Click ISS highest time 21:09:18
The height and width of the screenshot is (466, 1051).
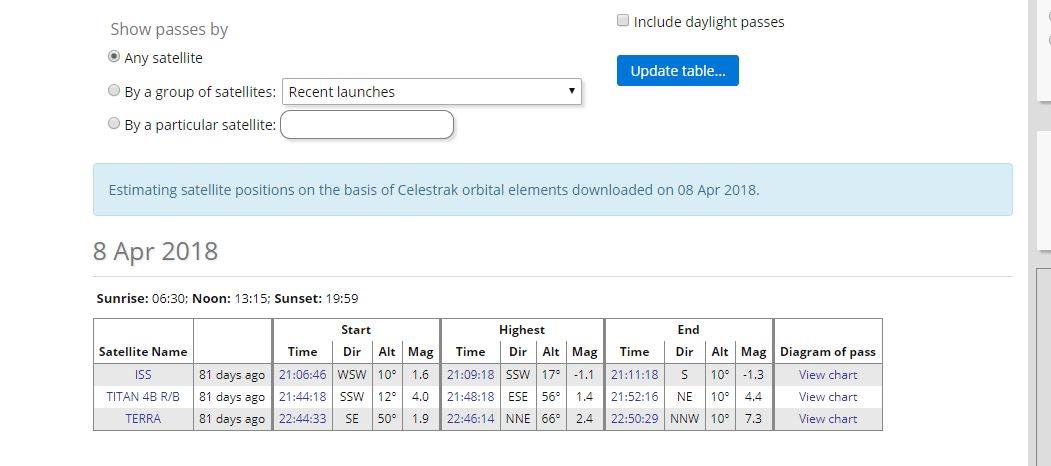tap(470, 375)
